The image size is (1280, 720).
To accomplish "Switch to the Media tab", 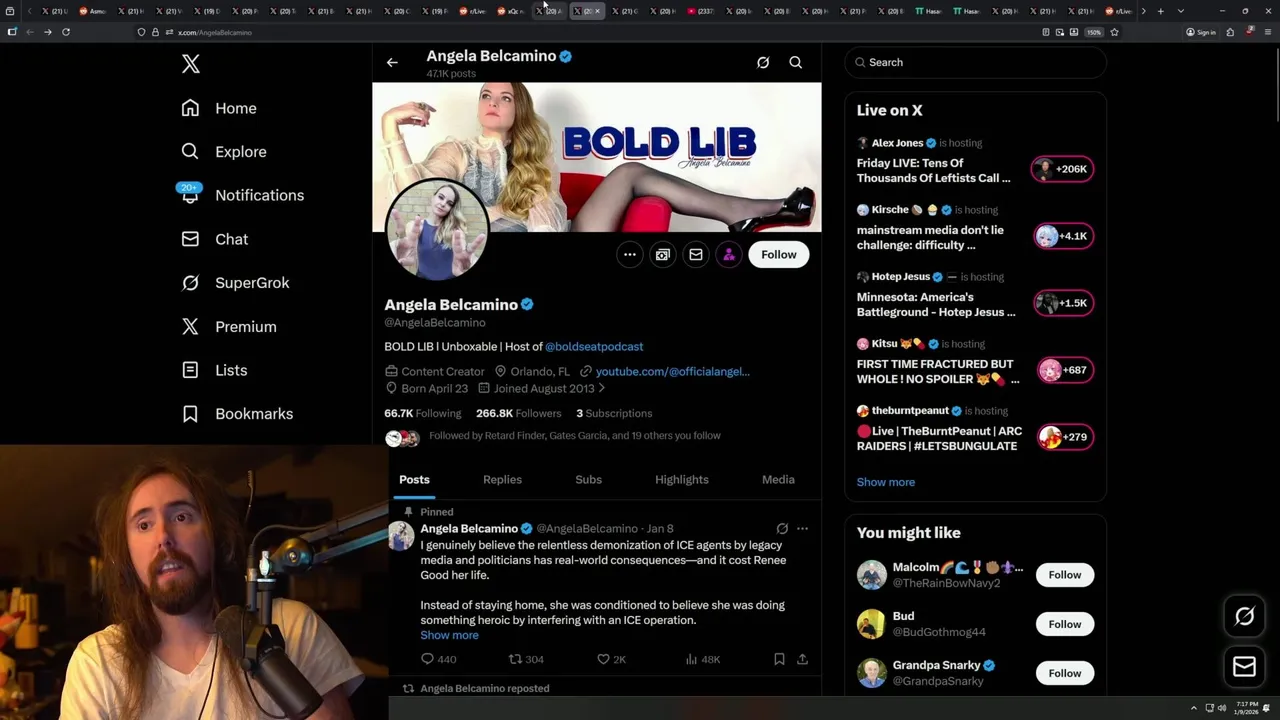I will click(x=778, y=480).
